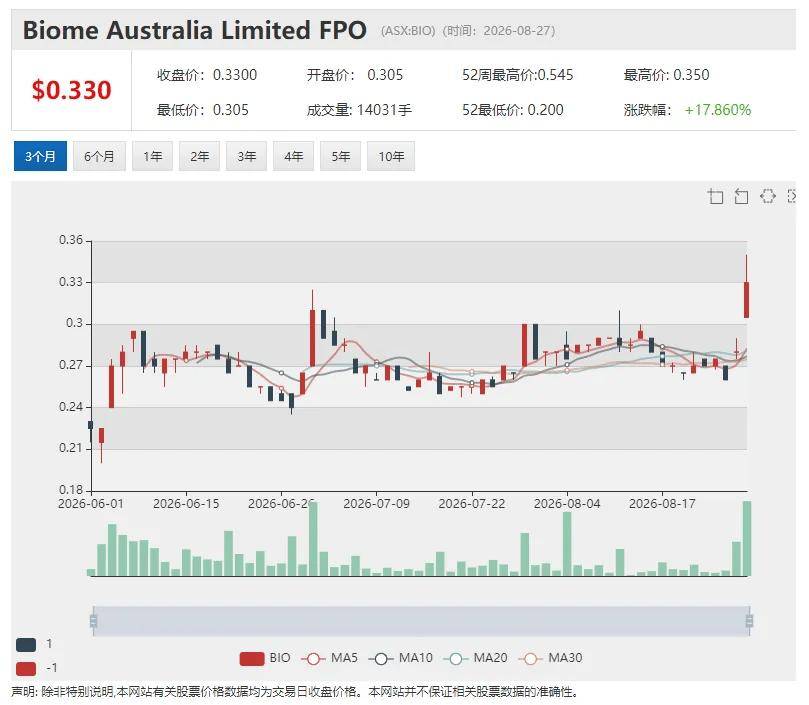Switch to the 1年 range tab
Viewport: 809px width, 705px height.
click(x=152, y=156)
